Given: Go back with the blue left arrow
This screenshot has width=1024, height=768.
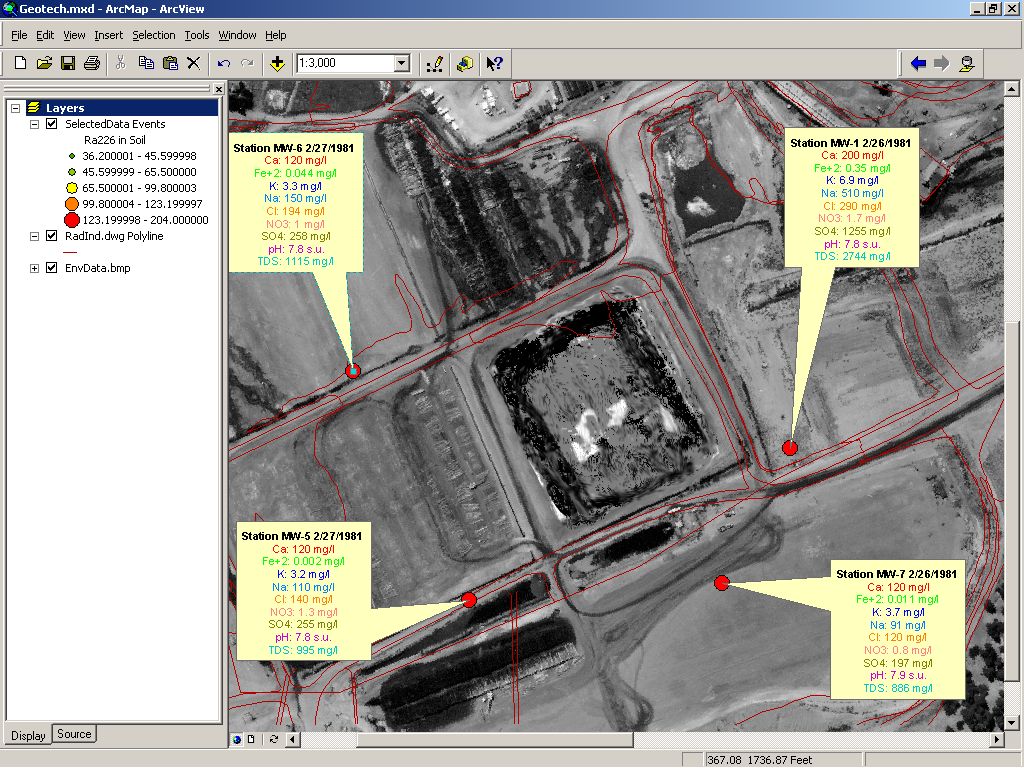Looking at the screenshot, I should [x=918, y=63].
